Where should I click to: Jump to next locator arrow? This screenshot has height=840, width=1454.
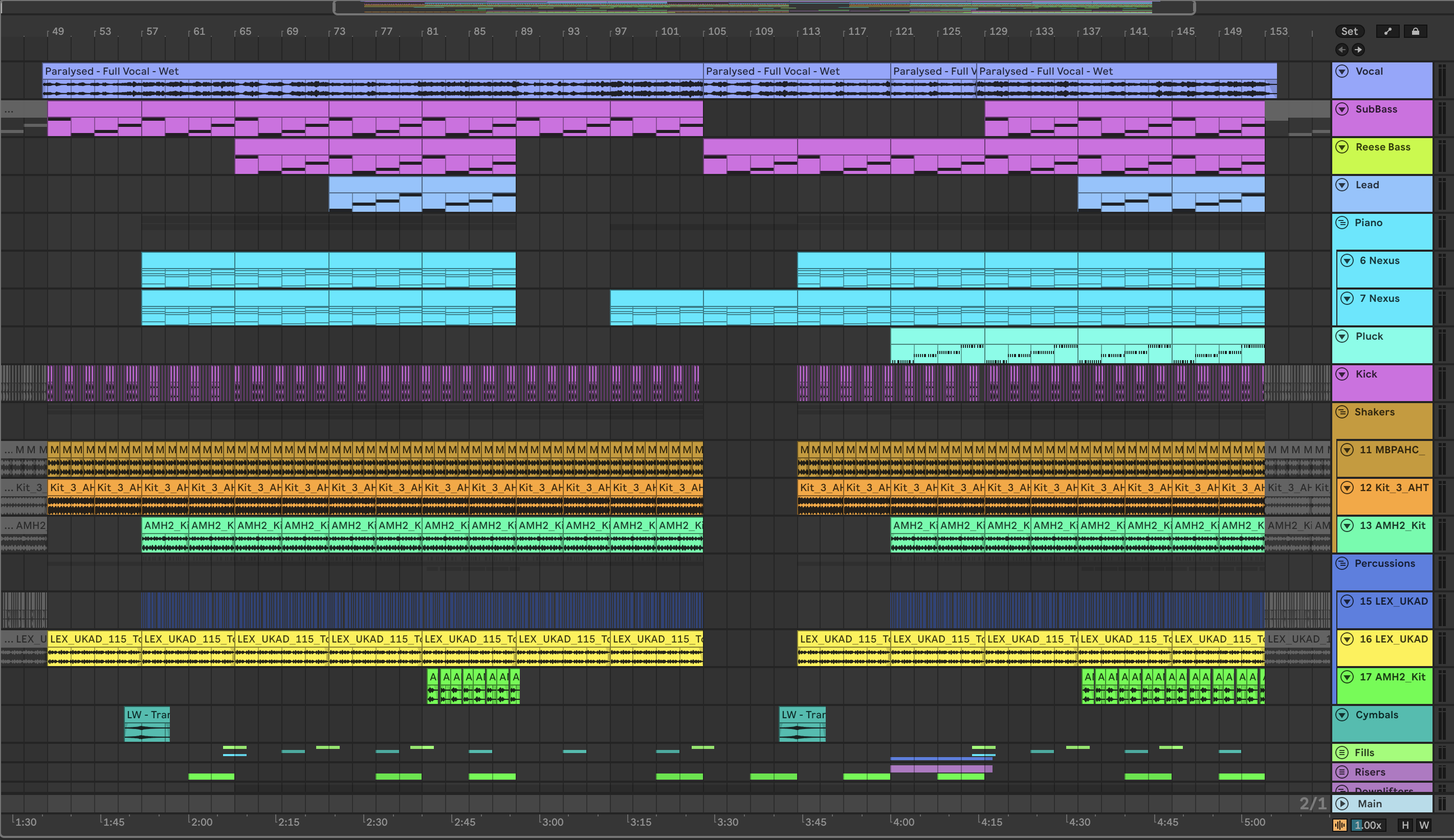1358,50
